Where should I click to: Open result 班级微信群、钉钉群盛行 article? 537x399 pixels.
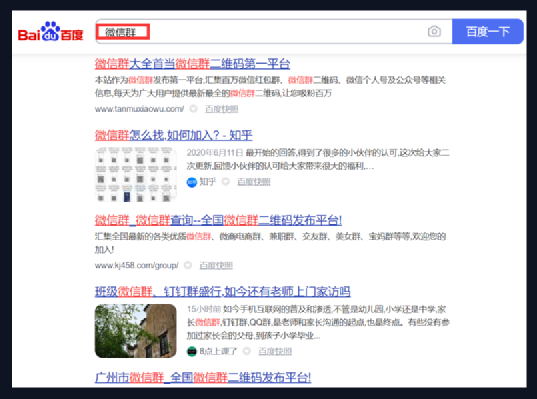[x=223, y=292]
